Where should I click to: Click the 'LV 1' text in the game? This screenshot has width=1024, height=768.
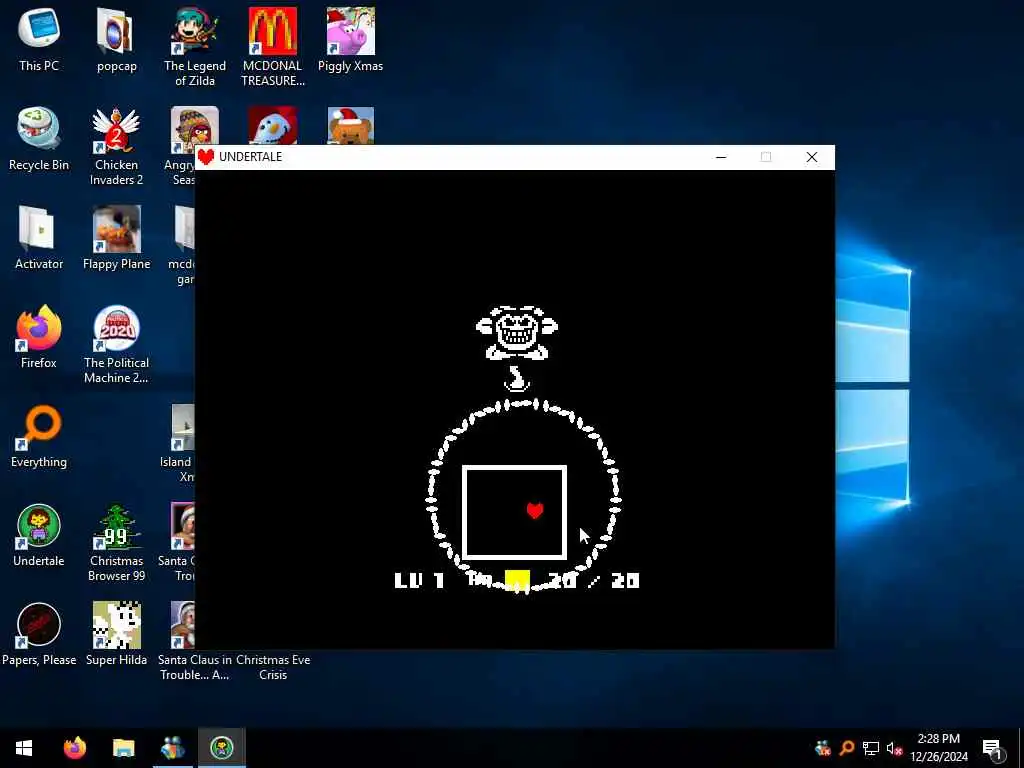click(419, 580)
